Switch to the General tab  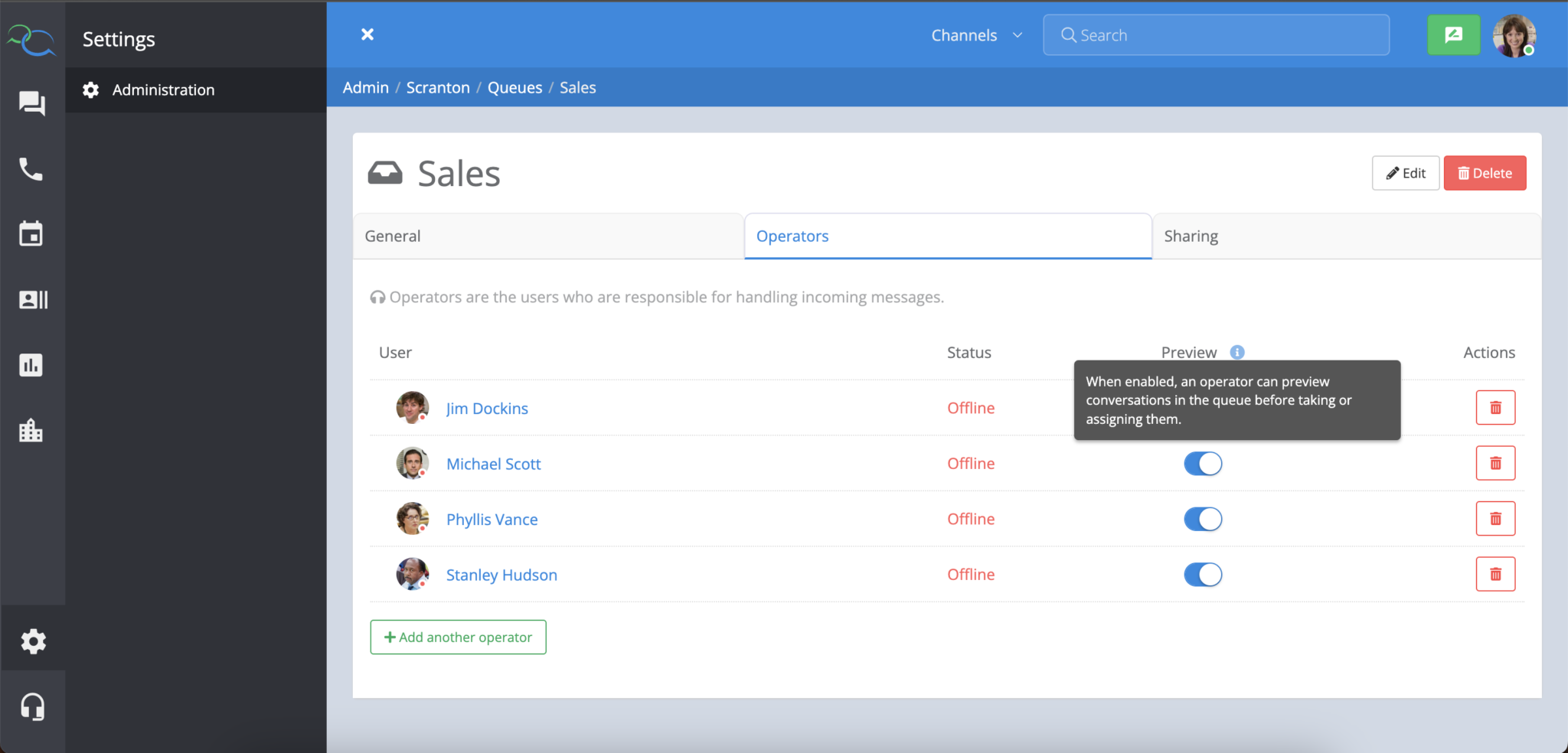(x=547, y=236)
